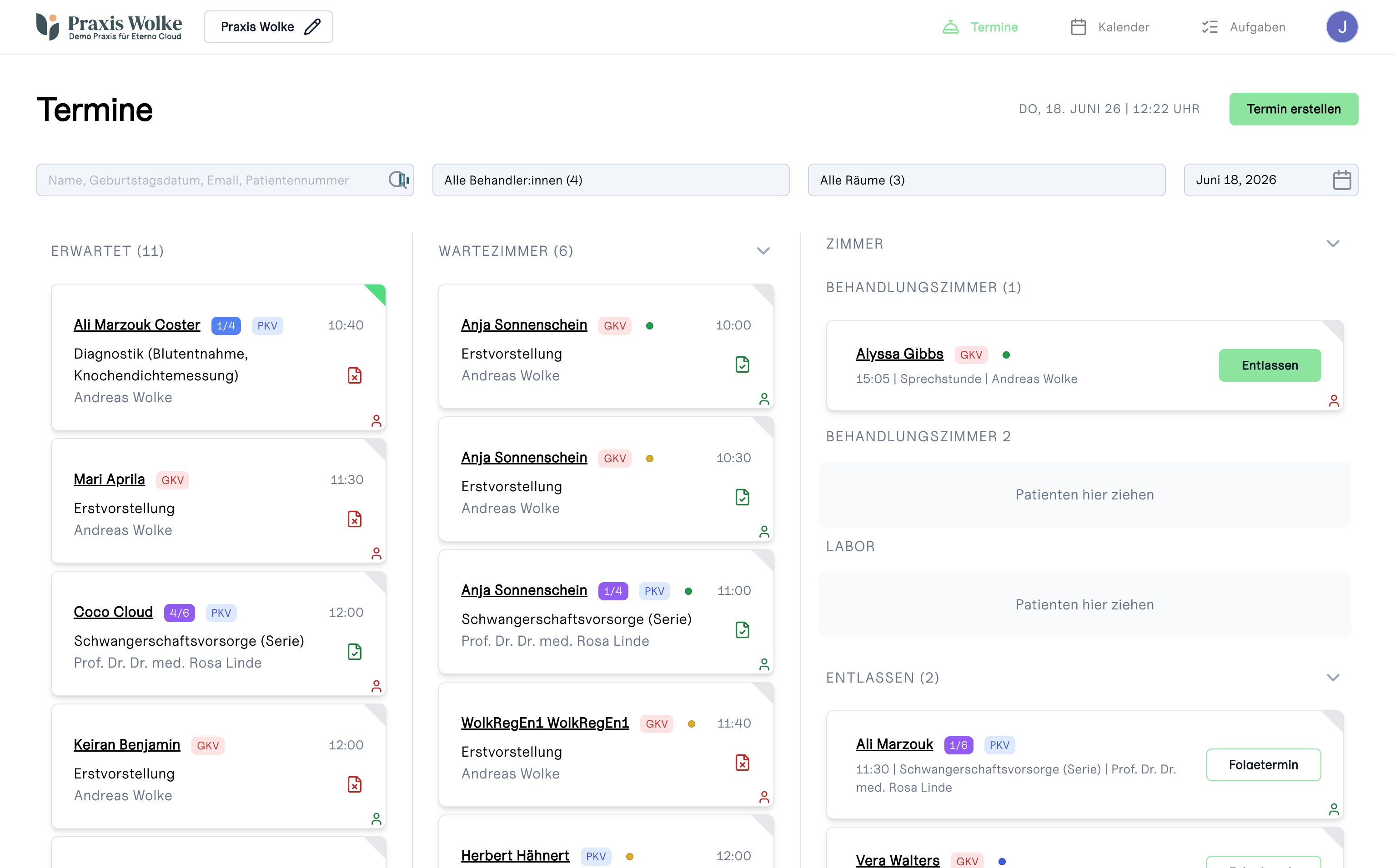
Task: Collapse the Zimmer section chevron
Action: [x=1333, y=244]
